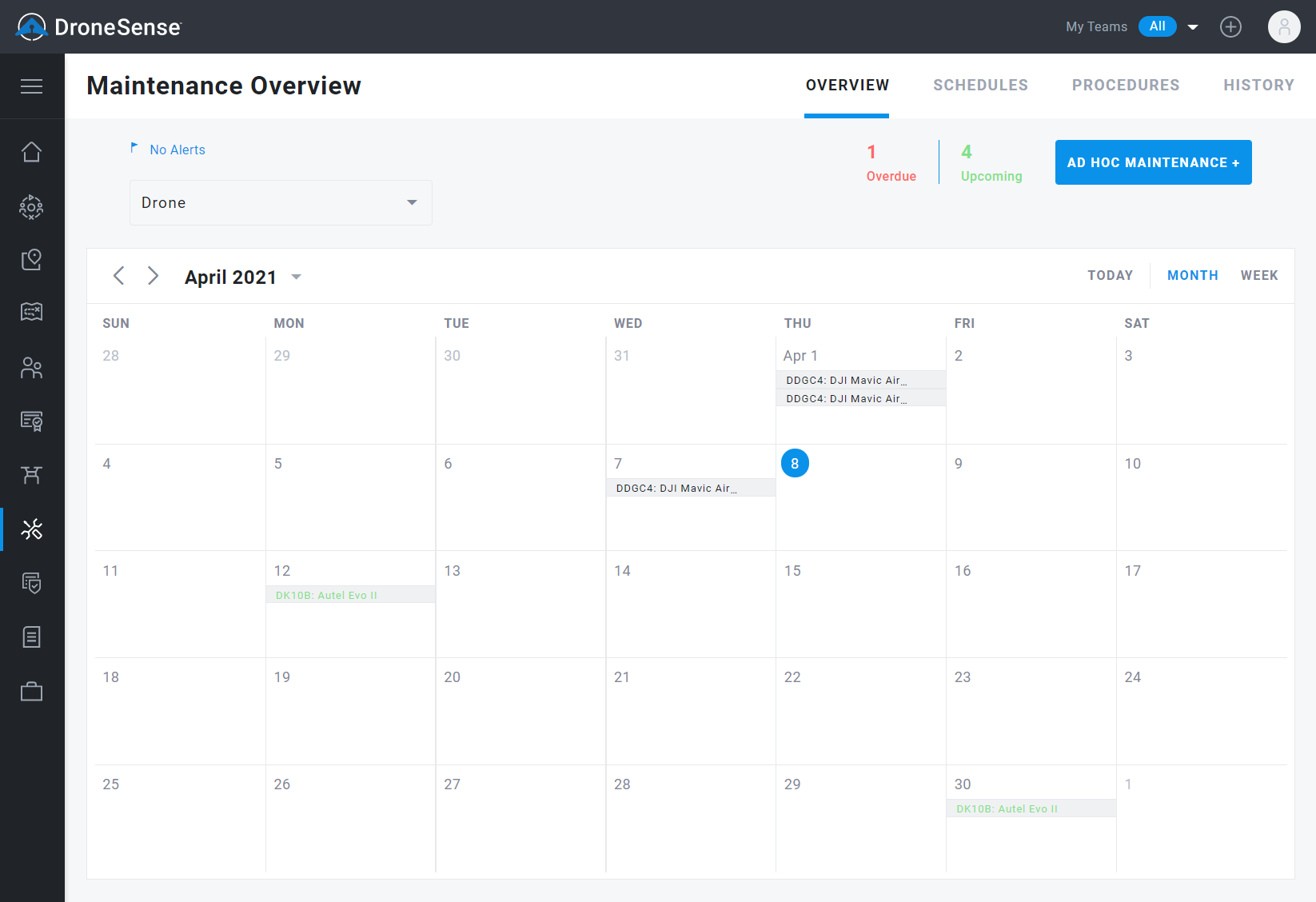Expand the April 2021 month picker
The image size is (1316, 902).
[x=297, y=277]
